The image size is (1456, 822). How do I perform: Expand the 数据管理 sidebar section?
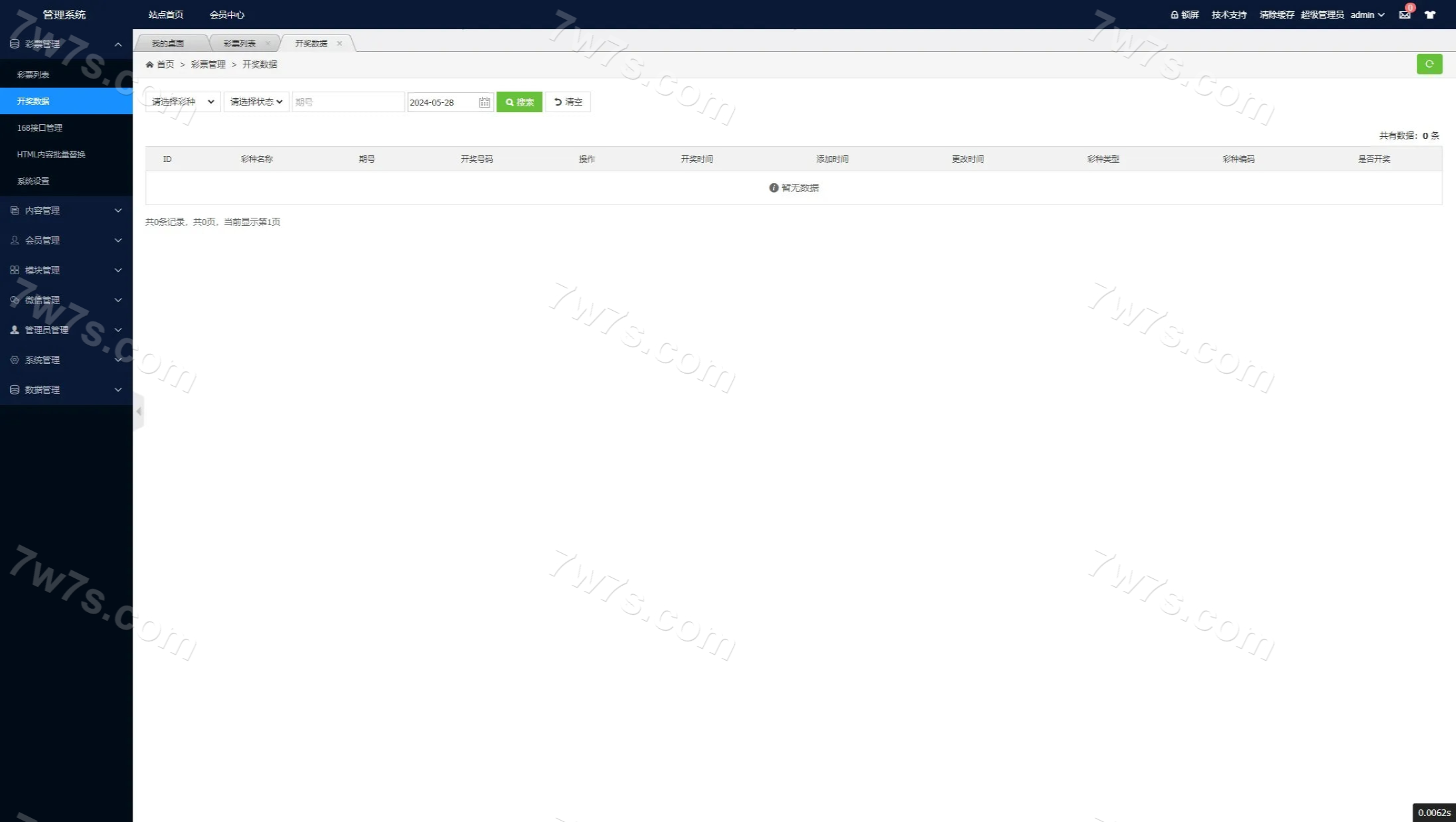click(66, 390)
